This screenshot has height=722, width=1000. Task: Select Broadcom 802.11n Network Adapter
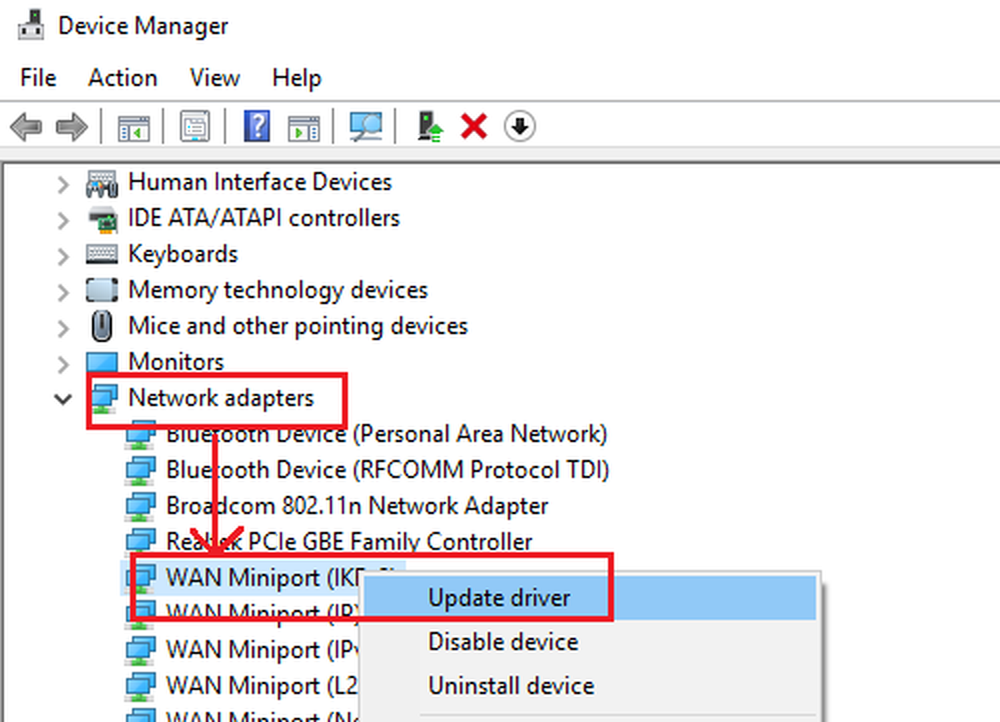click(x=357, y=506)
